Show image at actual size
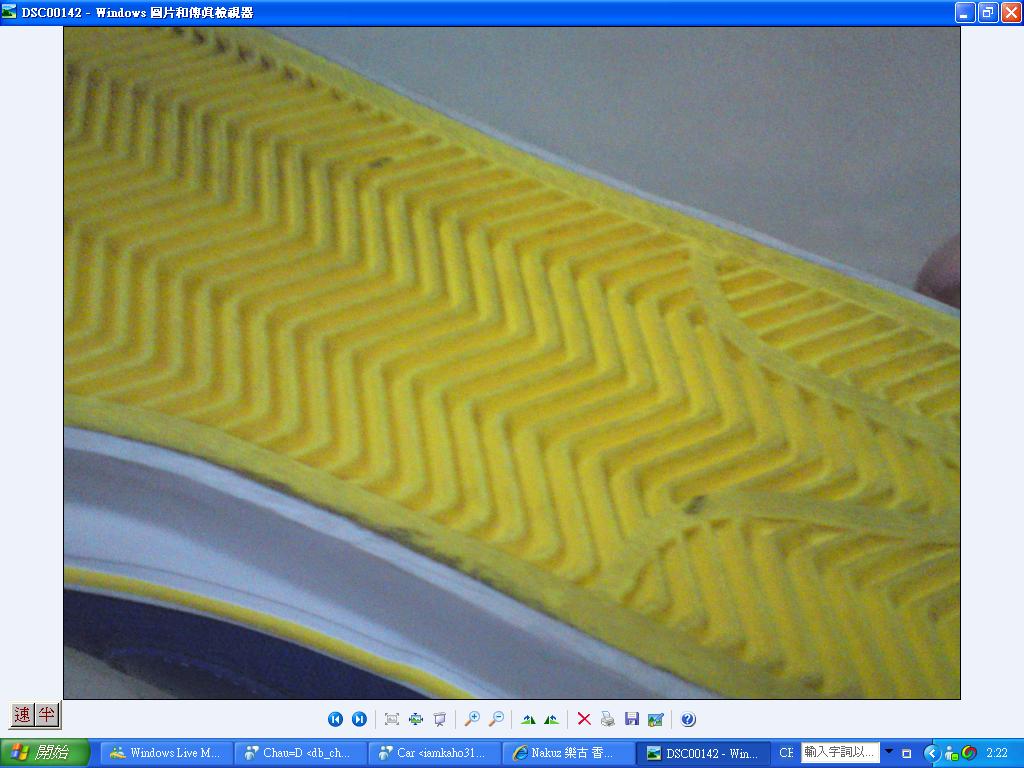1024x768 pixels. tap(415, 719)
